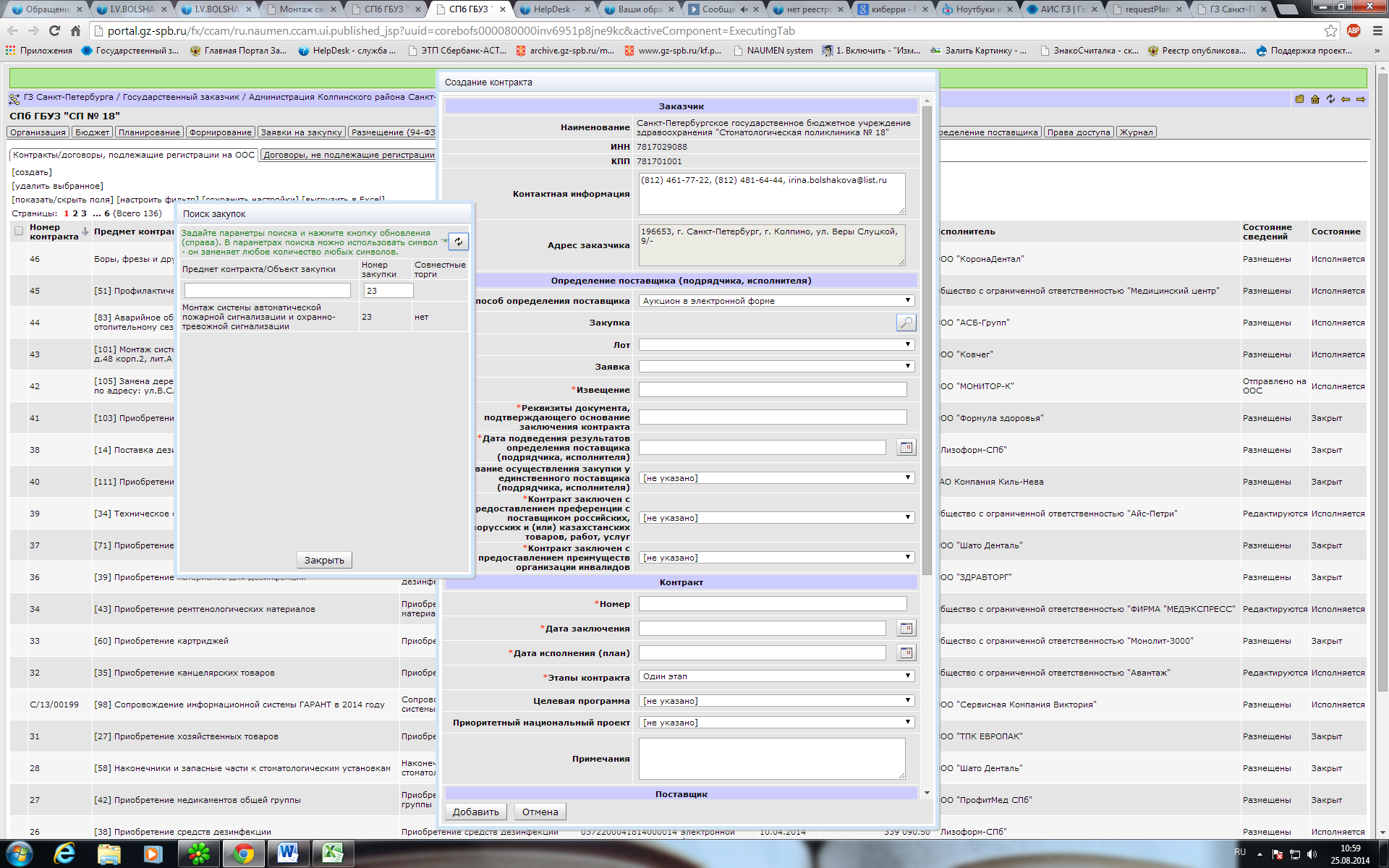The width and height of the screenshot is (1389, 868).
Task: Click Закрыть in the purchase search popup
Action: [324, 560]
